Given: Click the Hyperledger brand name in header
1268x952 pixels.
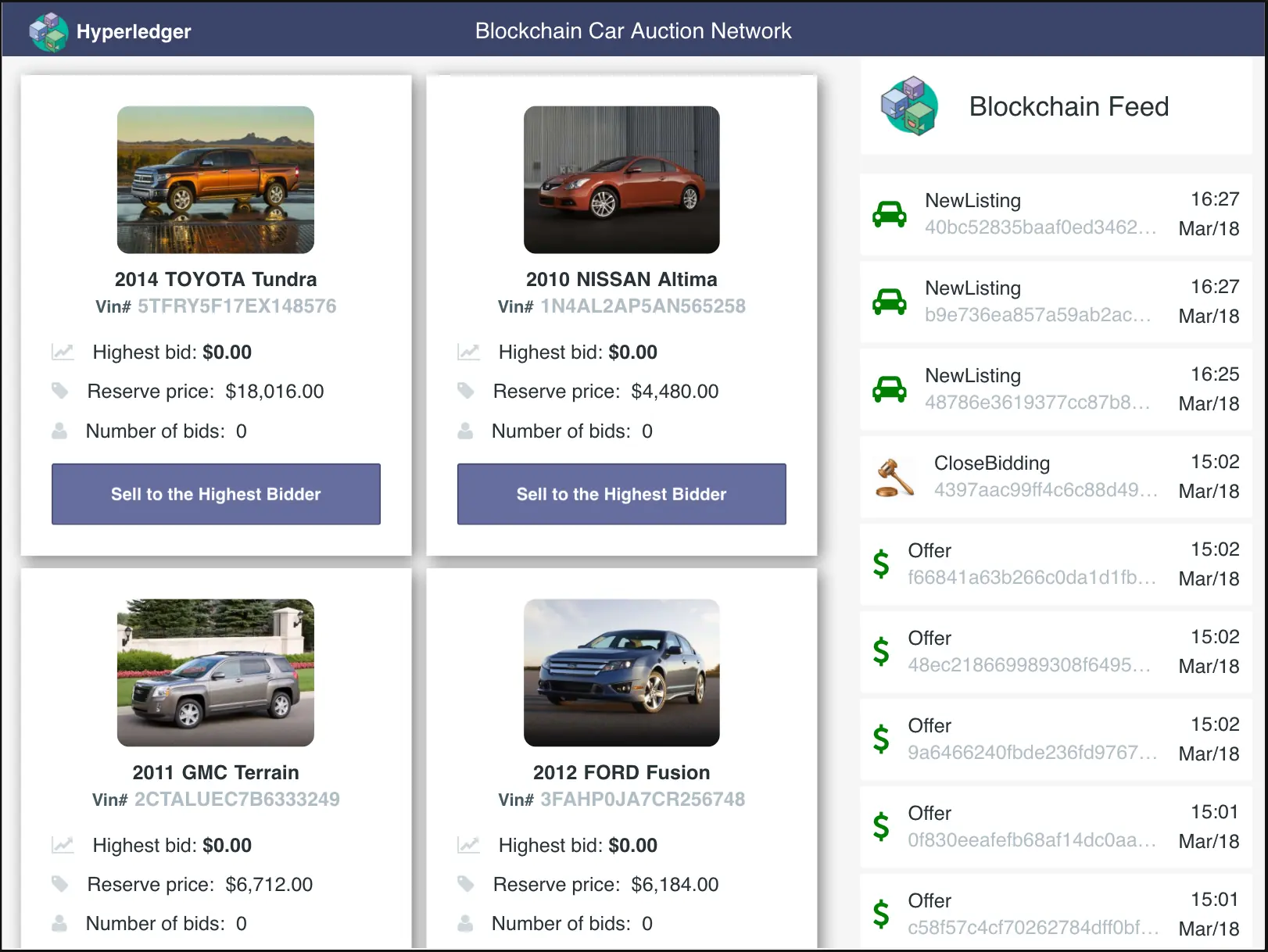Looking at the screenshot, I should click(134, 32).
